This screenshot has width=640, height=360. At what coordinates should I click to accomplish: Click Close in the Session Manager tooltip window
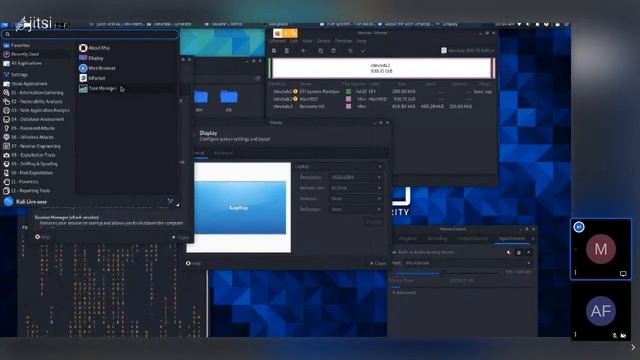tap(180, 237)
